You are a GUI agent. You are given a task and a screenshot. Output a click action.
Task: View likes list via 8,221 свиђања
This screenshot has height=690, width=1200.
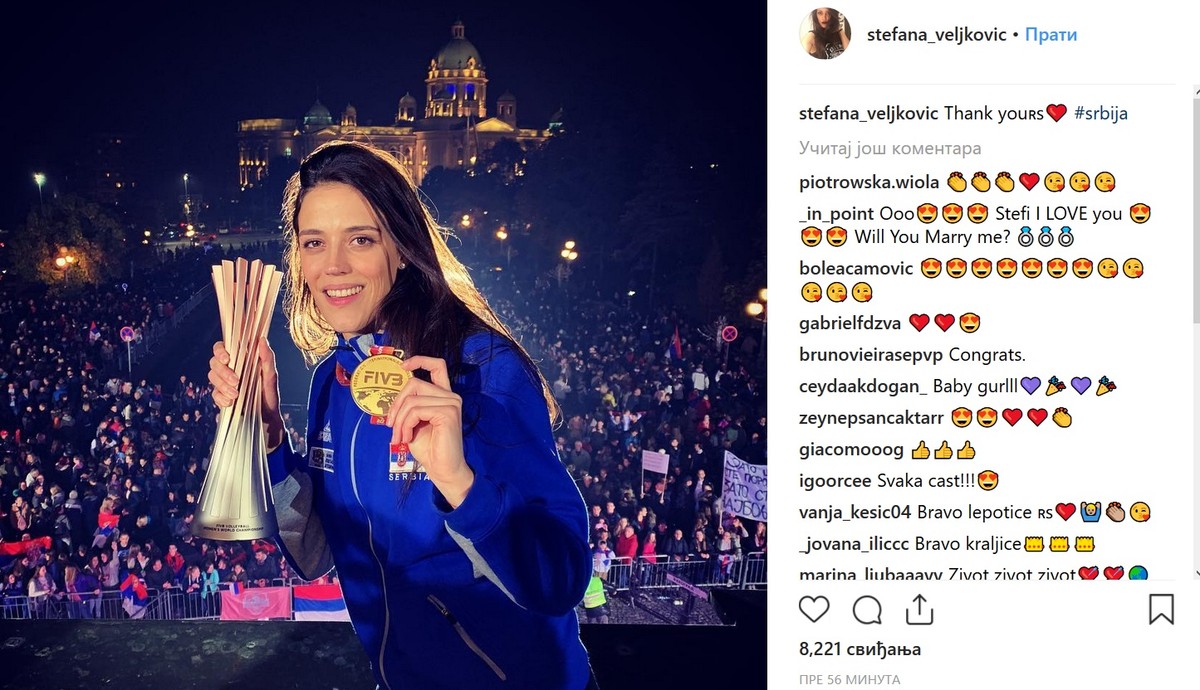point(860,649)
